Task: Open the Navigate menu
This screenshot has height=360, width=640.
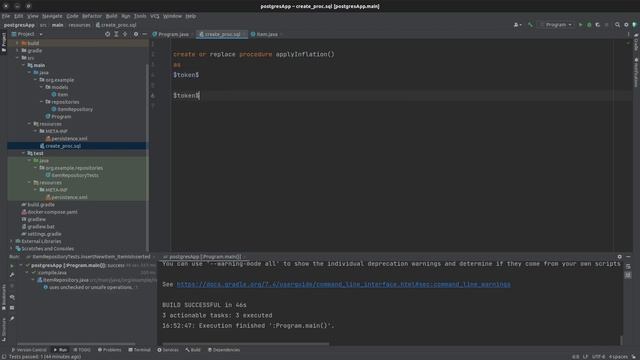Action: point(52,16)
